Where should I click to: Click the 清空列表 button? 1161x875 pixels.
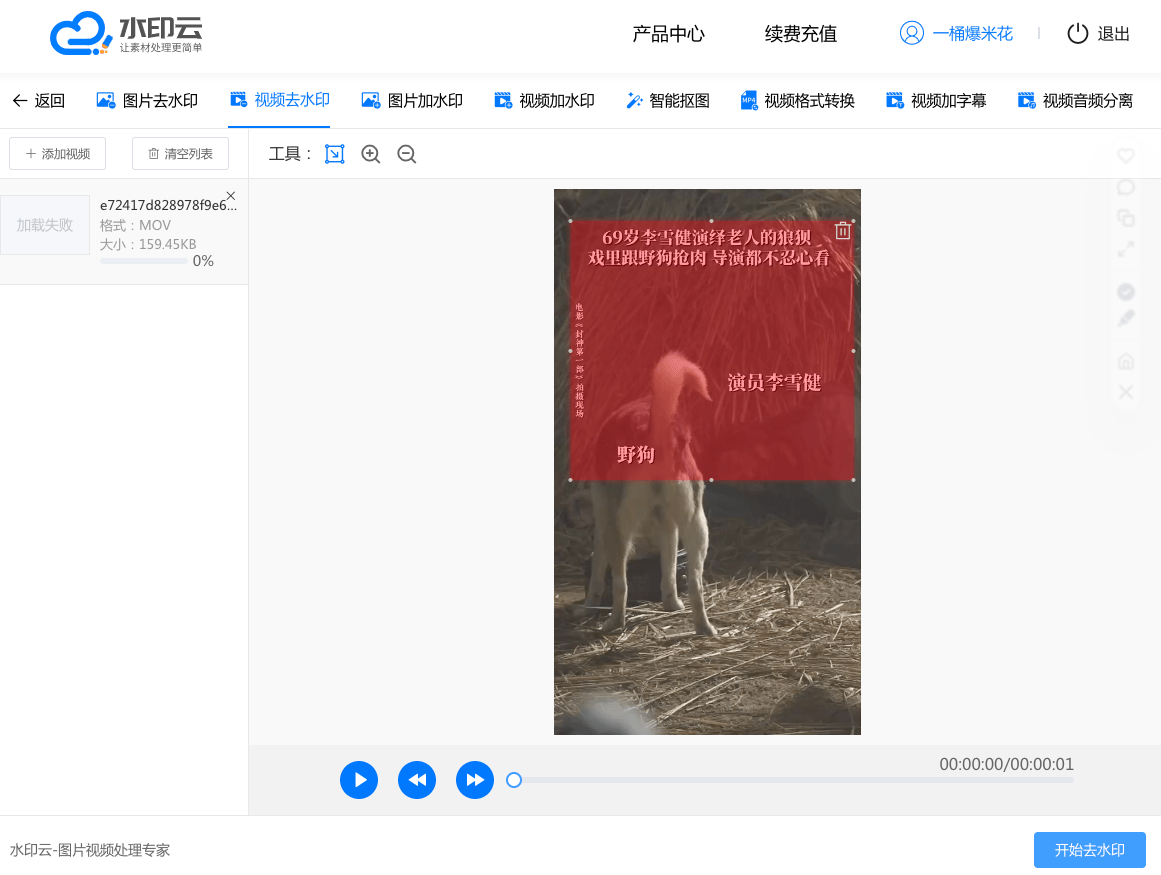(x=180, y=154)
